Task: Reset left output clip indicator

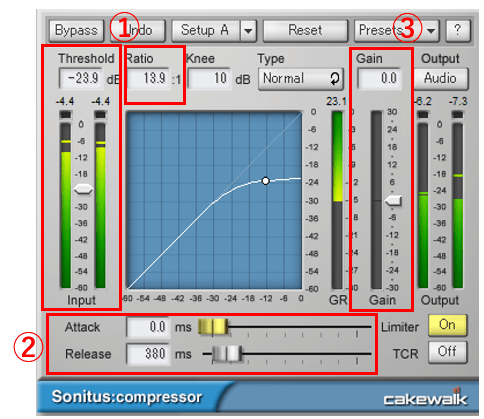Action: (x=423, y=115)
